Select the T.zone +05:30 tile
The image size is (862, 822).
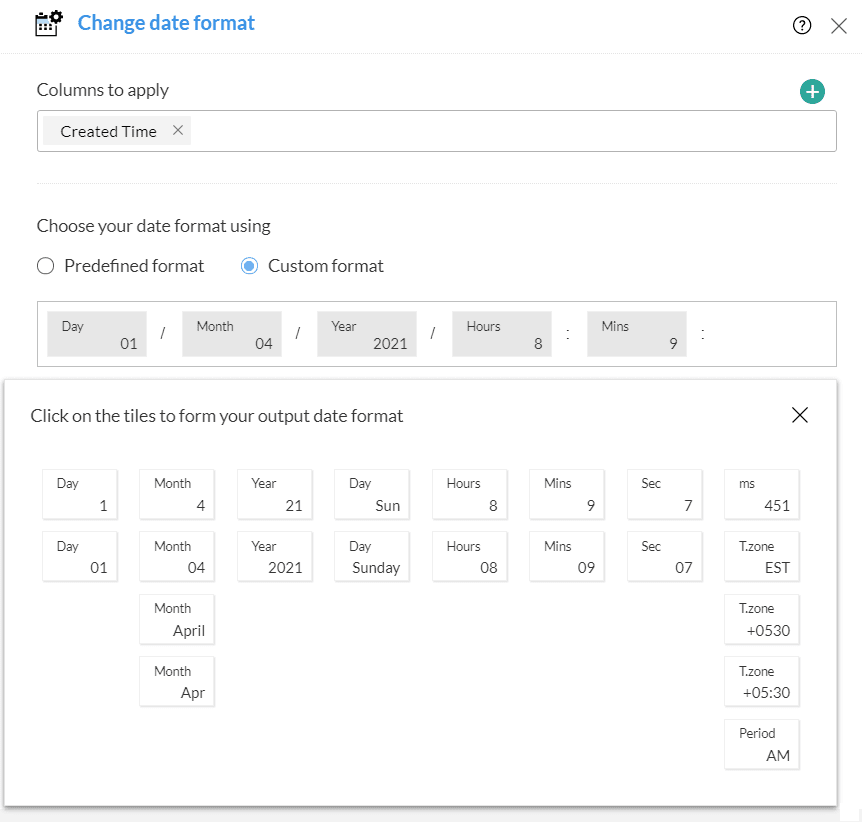point(762,682)
